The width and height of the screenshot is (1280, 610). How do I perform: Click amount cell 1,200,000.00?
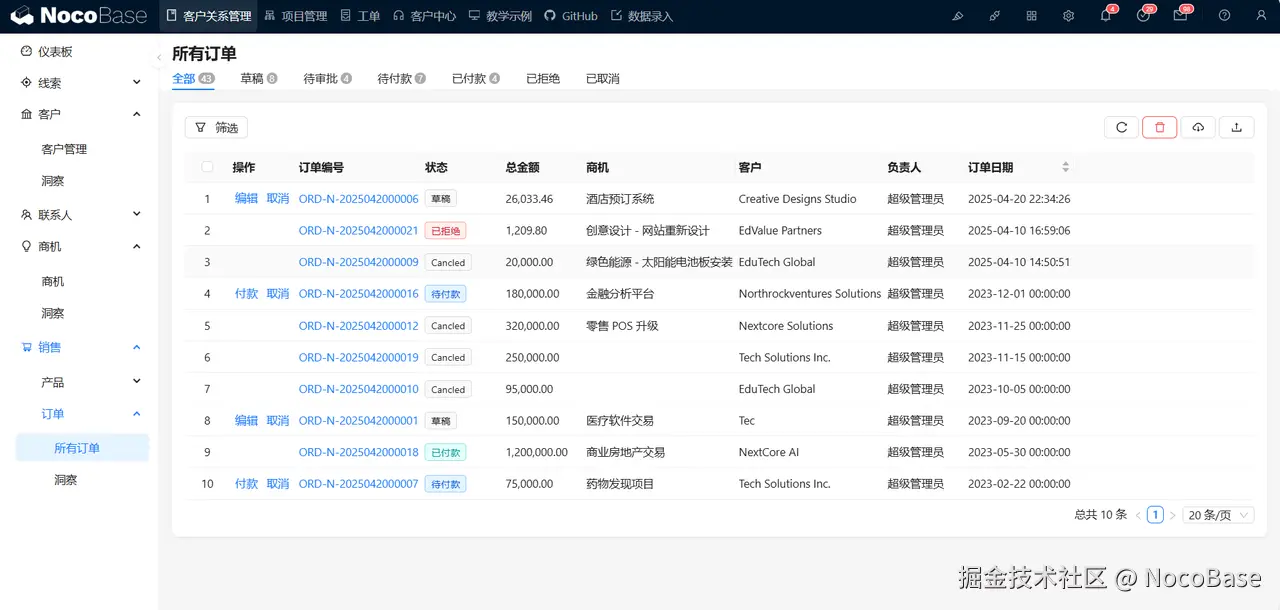pyautogui.click(x=537, y=452)
